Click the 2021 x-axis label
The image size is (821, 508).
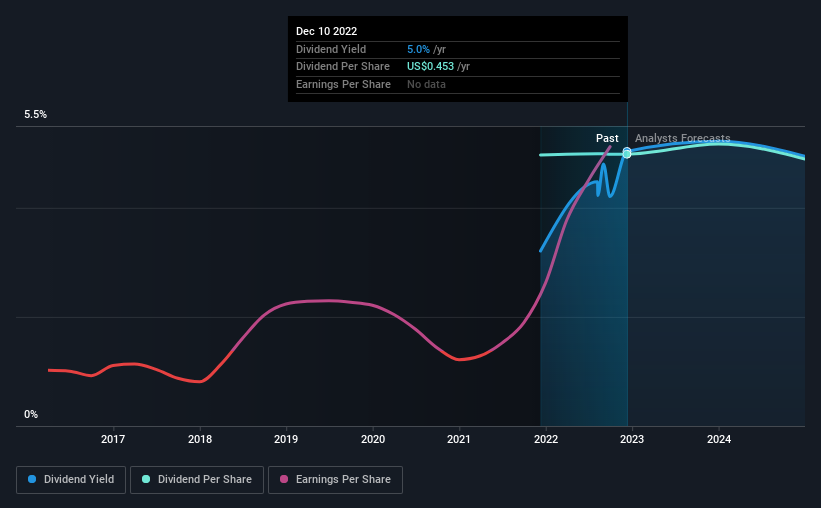click(459, 439)
